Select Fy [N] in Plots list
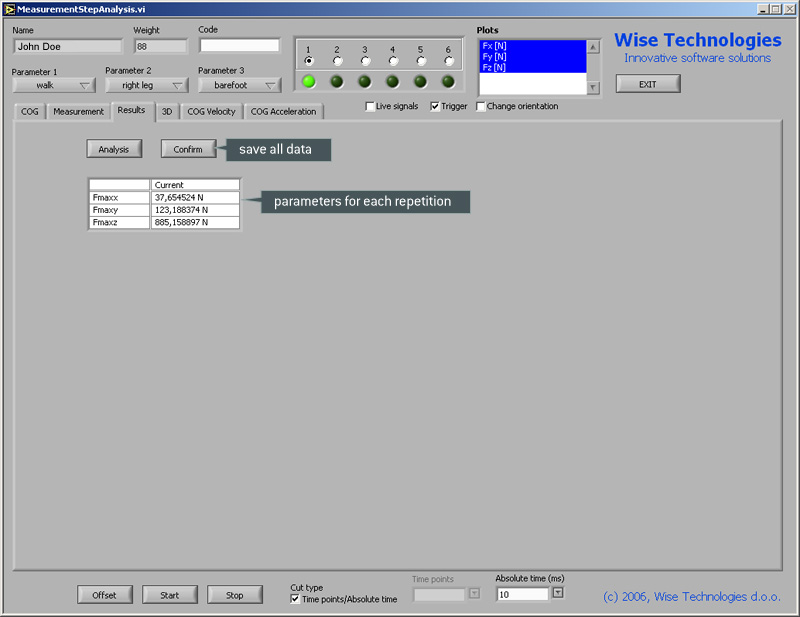The width and height of the screenshot is (800, 617). click(x=533, y=56)
